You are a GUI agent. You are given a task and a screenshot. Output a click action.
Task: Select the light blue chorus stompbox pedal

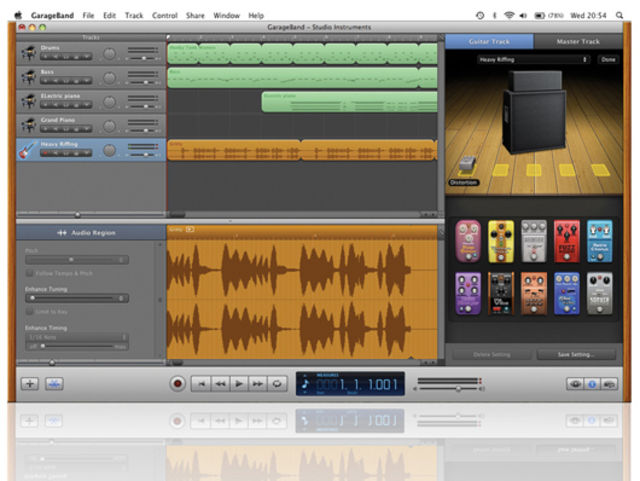600,241
